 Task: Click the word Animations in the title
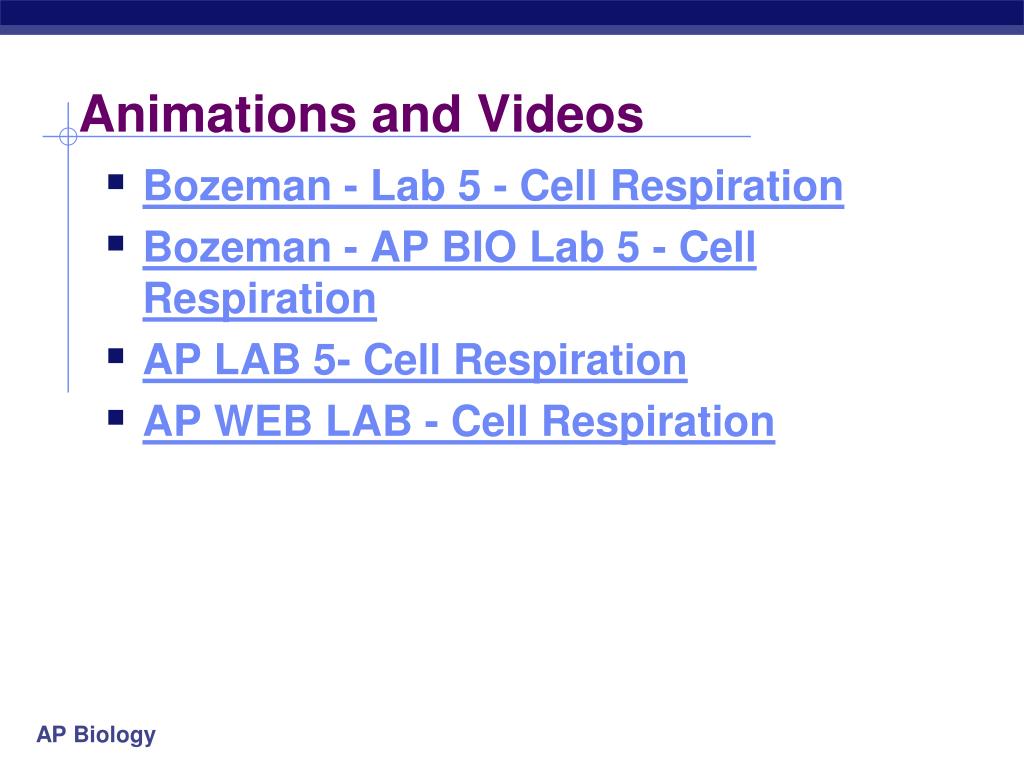point(217,114)
